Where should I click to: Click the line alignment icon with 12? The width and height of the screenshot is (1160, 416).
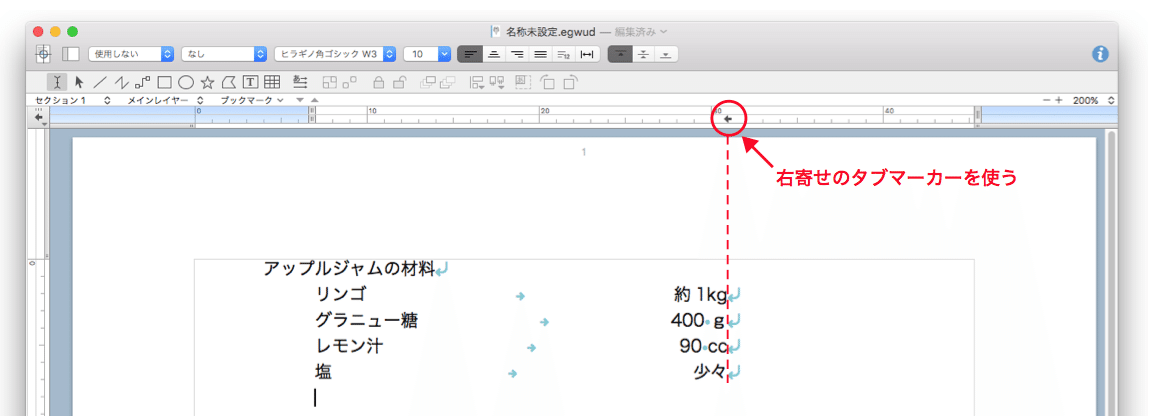coord(564,54)
